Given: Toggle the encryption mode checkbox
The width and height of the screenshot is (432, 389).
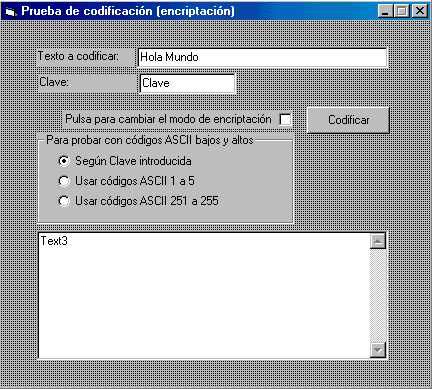Looking at the screenshot, I should pos(285,119).
